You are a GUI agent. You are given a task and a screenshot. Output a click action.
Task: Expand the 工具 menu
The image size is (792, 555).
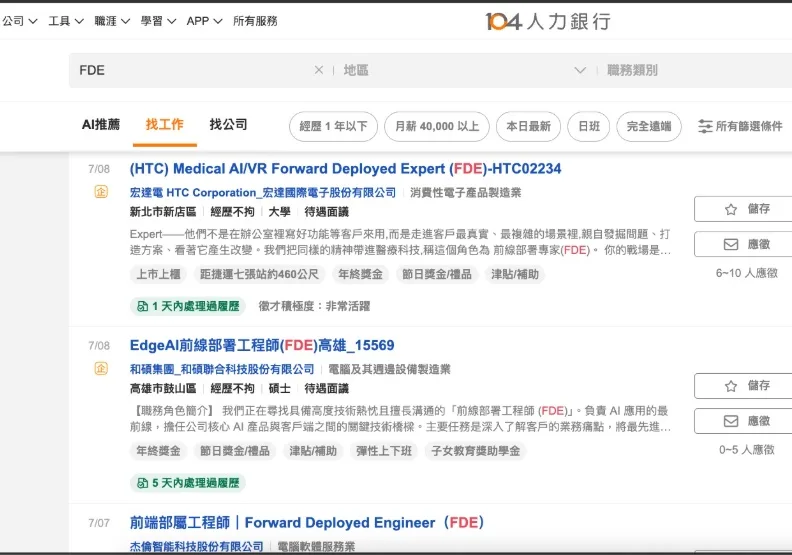pos(66,21)
